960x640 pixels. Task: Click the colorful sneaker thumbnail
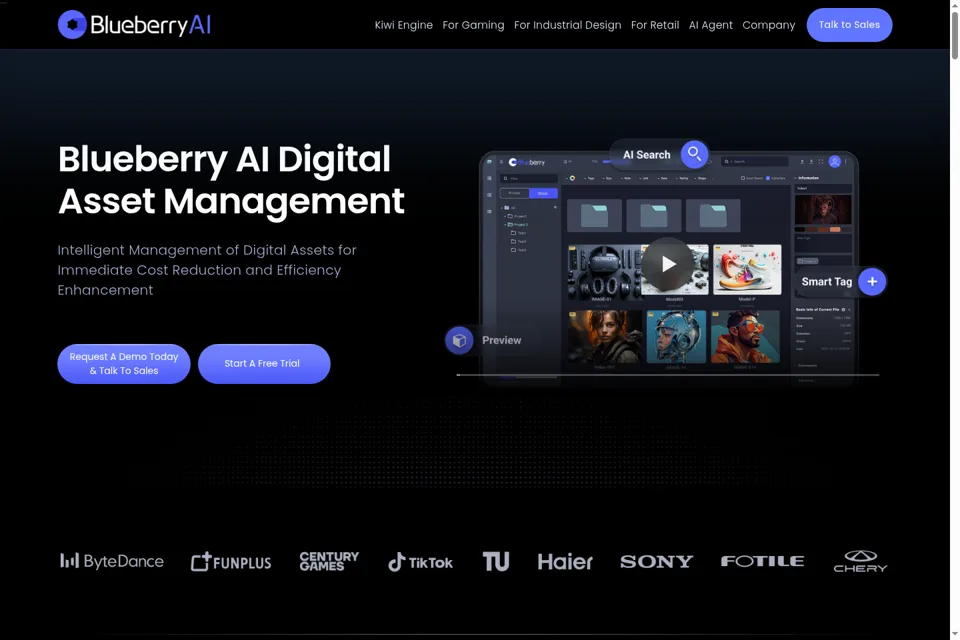pyautogui.click(x=747, y=270)
